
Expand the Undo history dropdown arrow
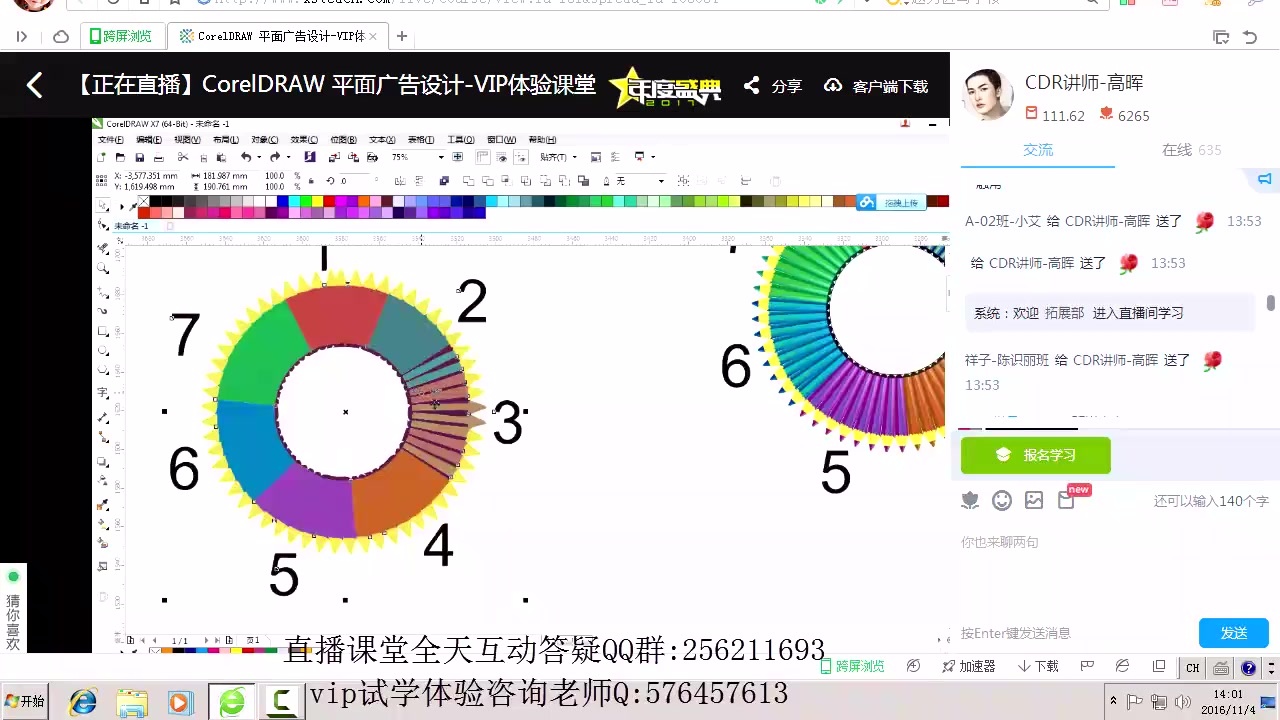click(x=259, y=157)
